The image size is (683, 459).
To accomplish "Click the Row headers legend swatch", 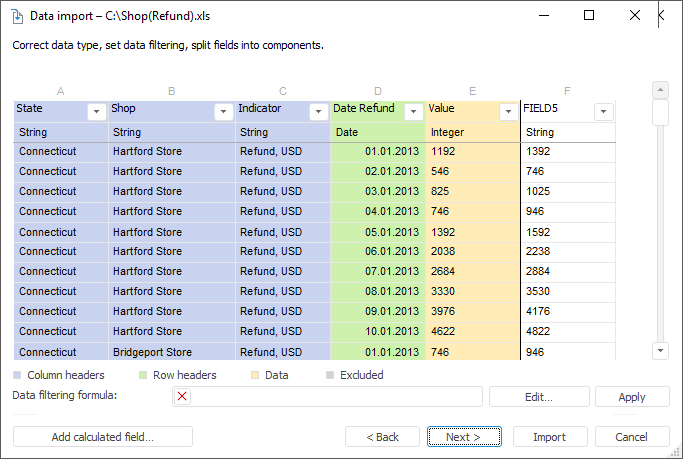I will point(143,376).
